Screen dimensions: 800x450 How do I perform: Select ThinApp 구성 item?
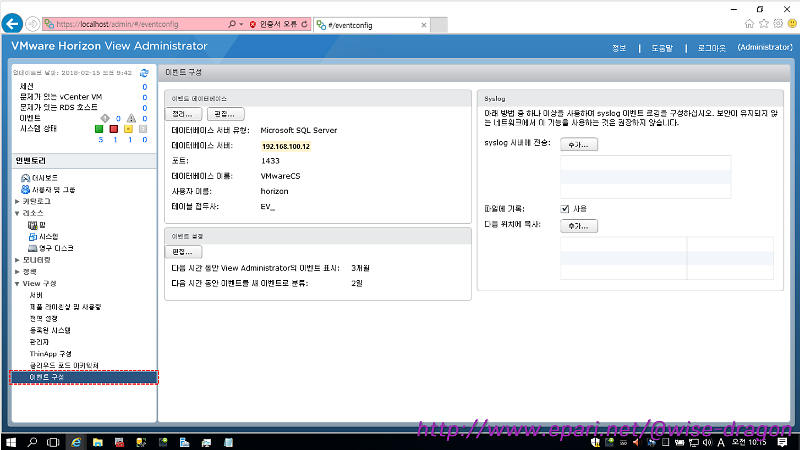click(x=50, y=354)
